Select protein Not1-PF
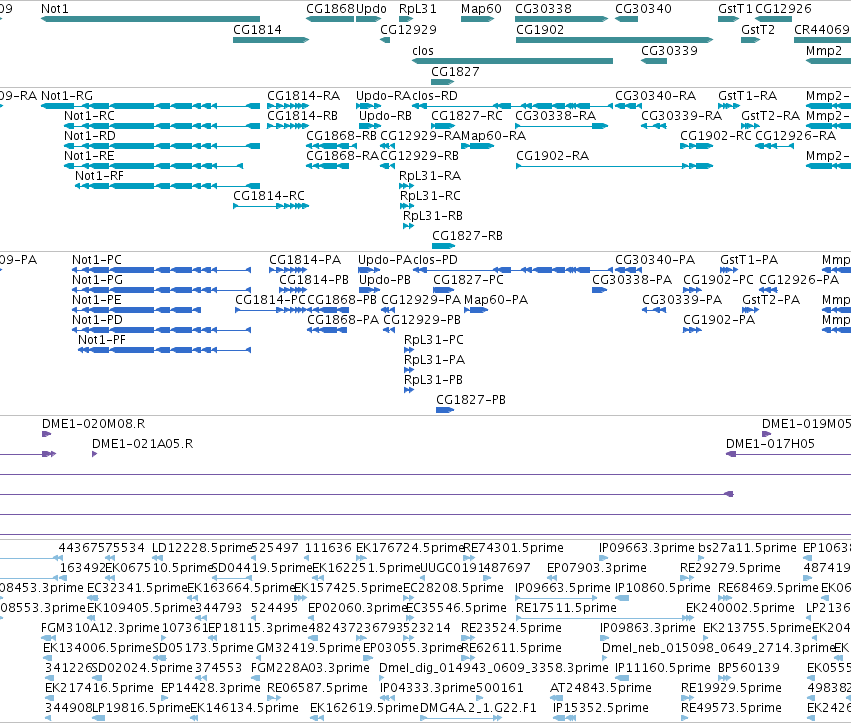 point(101,340)
